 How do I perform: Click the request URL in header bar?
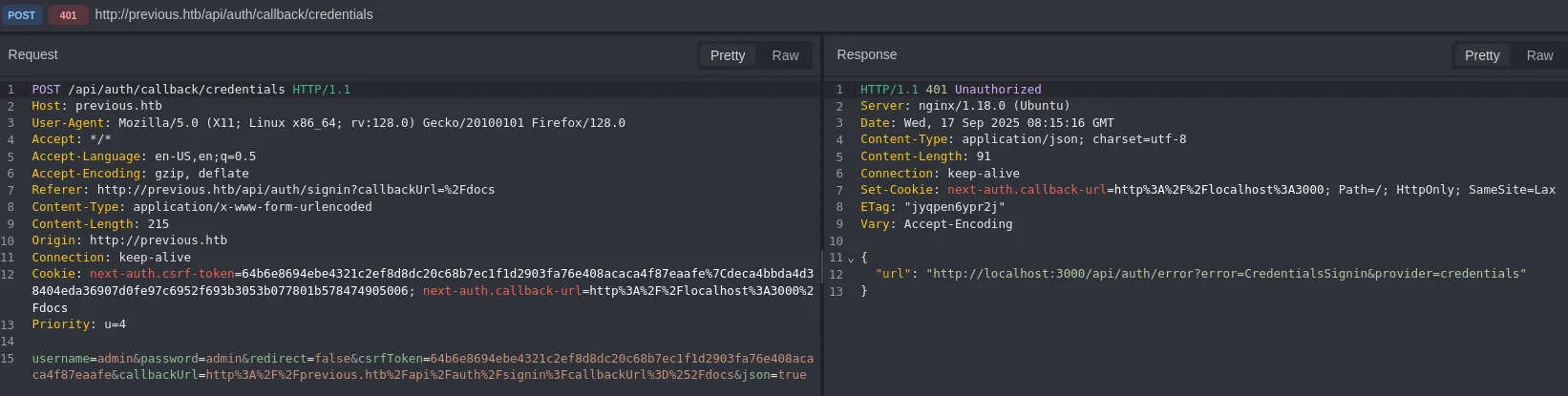234,14
